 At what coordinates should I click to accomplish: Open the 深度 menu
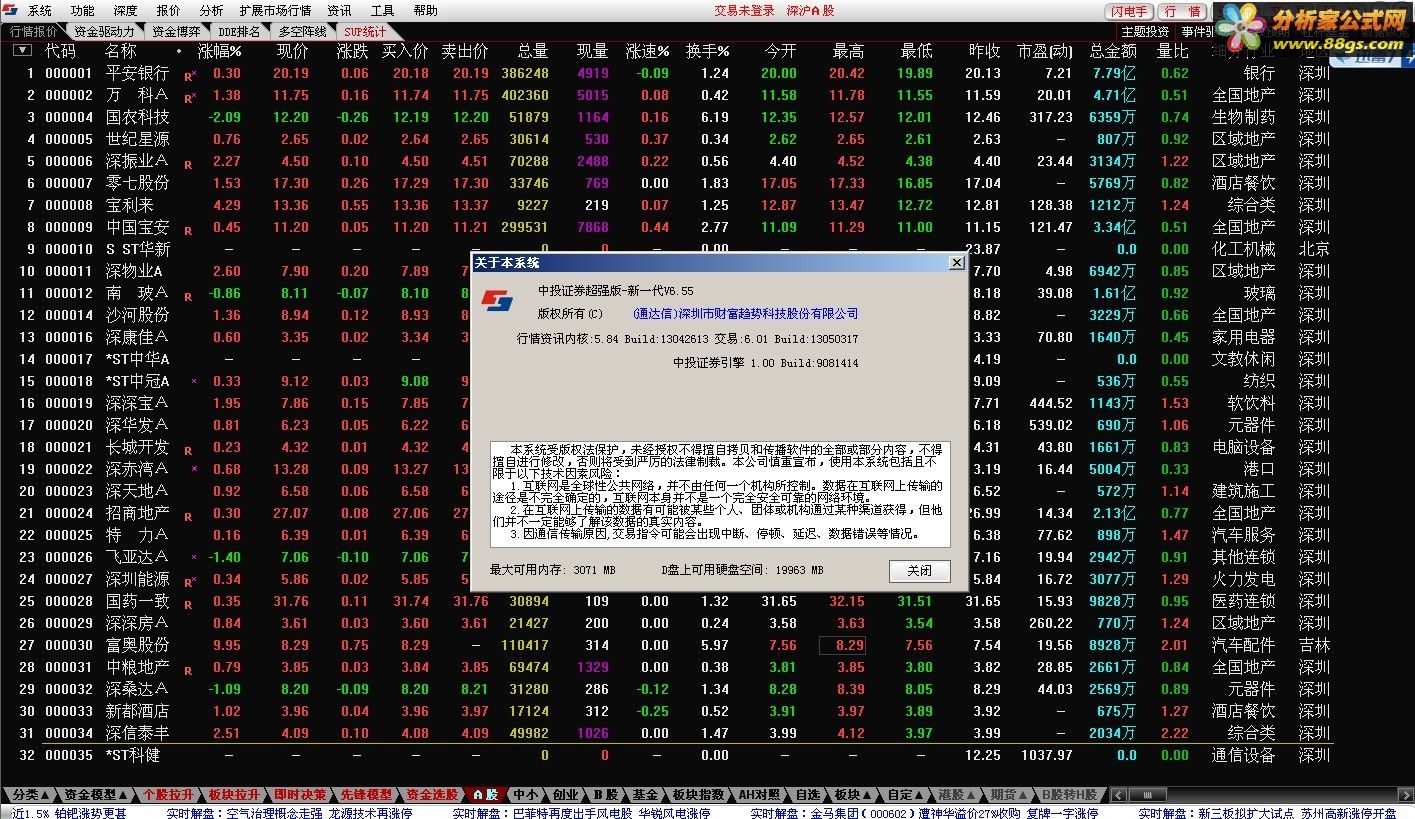coord(126,11)
